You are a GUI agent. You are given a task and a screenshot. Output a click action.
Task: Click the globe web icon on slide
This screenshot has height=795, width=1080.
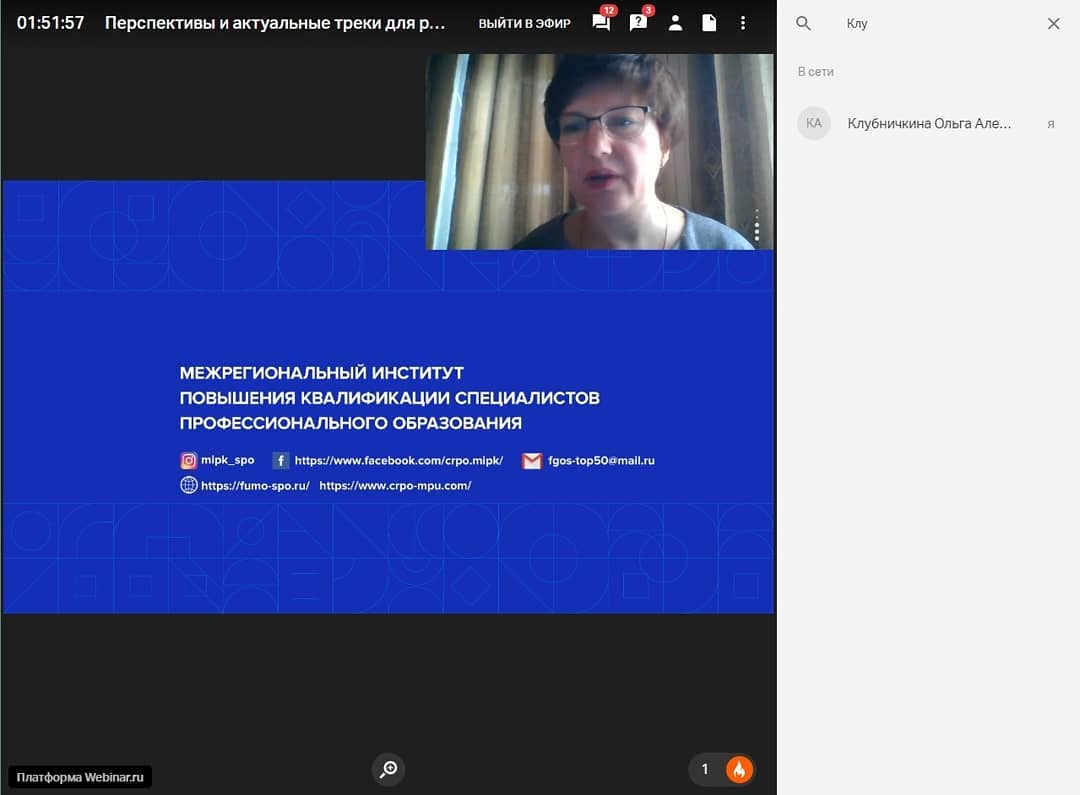pyautogui.click(x=189, y=485)
